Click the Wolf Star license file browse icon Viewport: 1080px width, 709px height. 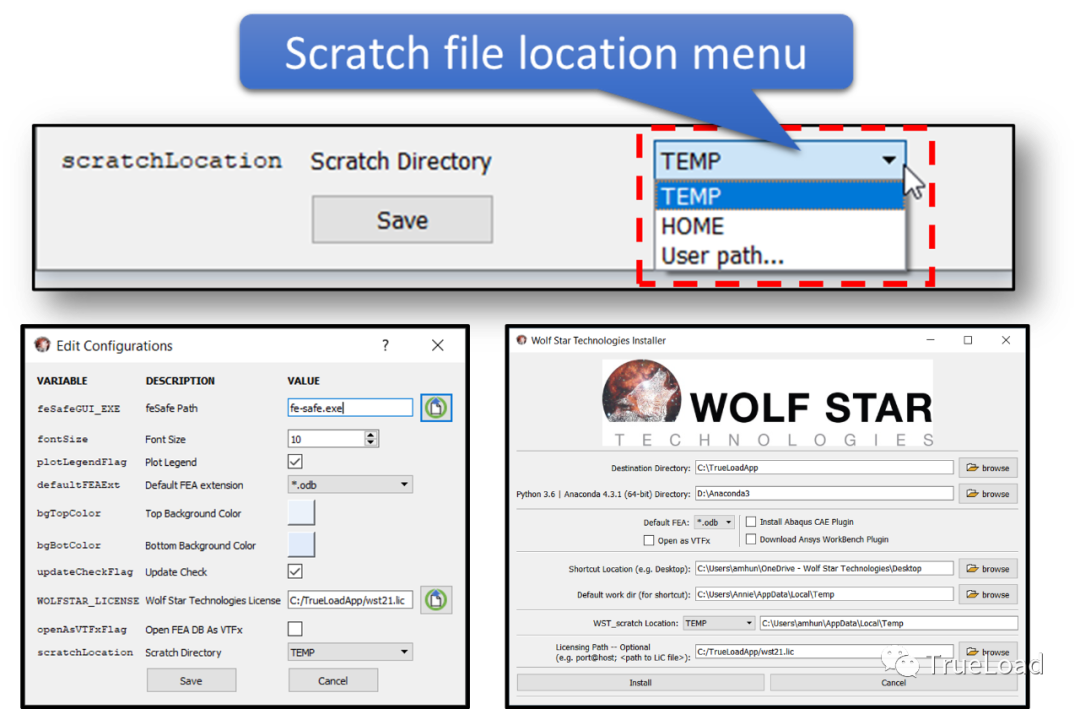point(436,600)
